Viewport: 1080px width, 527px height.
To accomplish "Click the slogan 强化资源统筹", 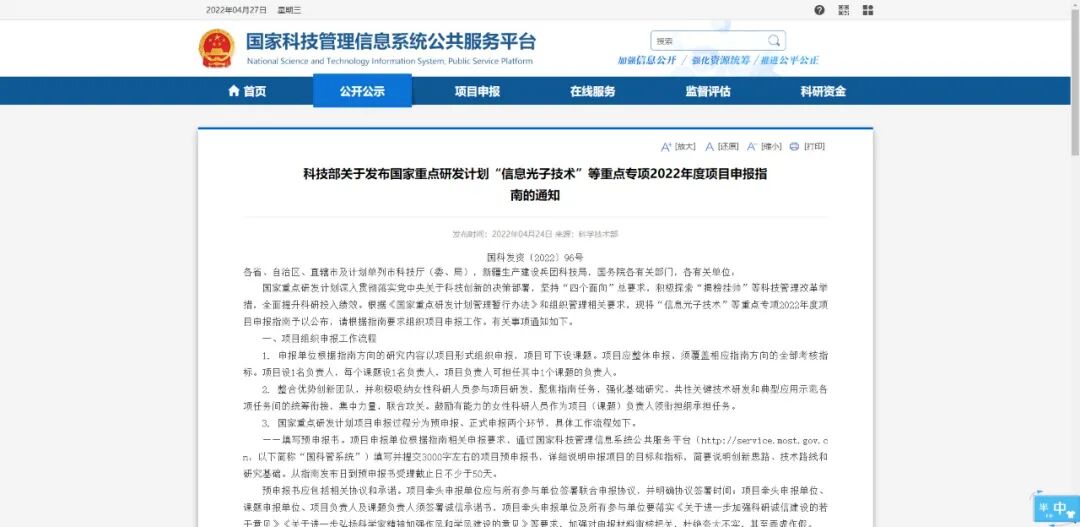I will pos(720,61).
